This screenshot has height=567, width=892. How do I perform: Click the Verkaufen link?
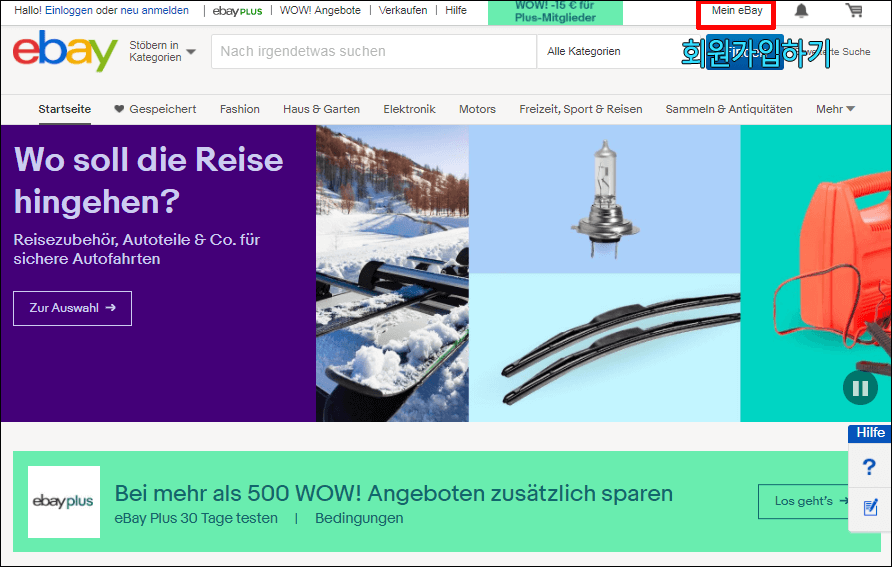pyautogui.click(x=403, y=10)
